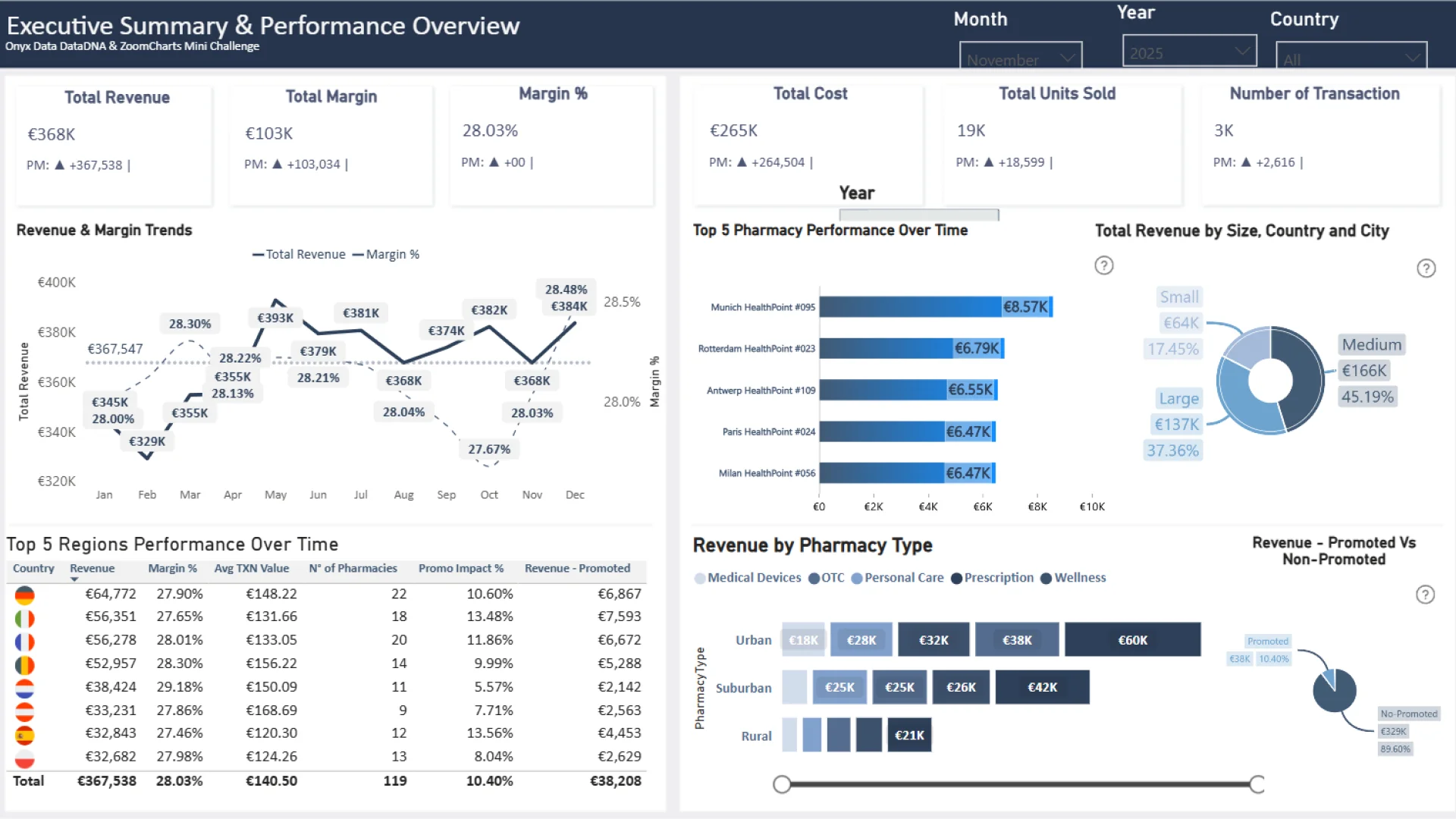The image size is (1456, 819).
Task: Click the France flag icon in the regions table
Action: [x=24, y=642]
